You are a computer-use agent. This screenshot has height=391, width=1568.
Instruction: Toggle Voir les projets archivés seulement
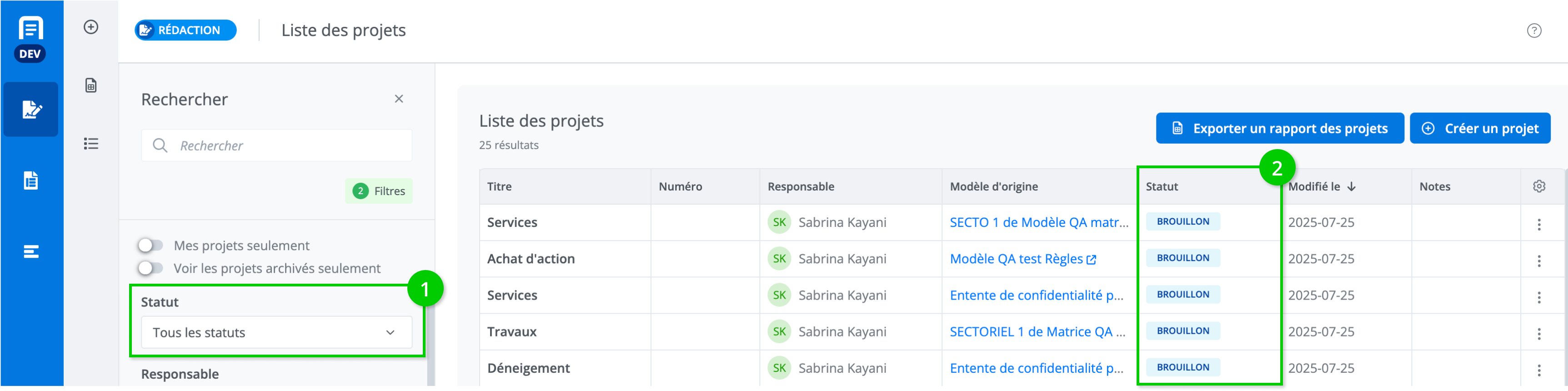click(150, 268)
